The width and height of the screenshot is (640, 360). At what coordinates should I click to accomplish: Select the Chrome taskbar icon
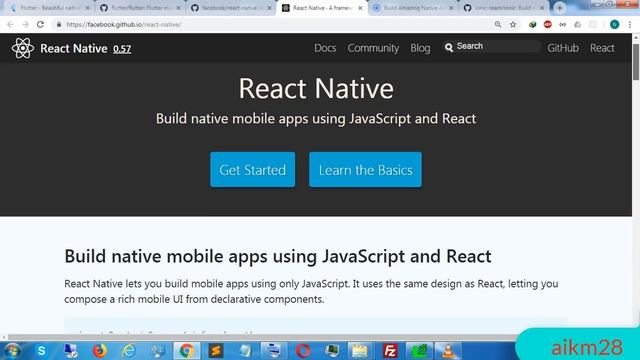(x=187, y=351)
